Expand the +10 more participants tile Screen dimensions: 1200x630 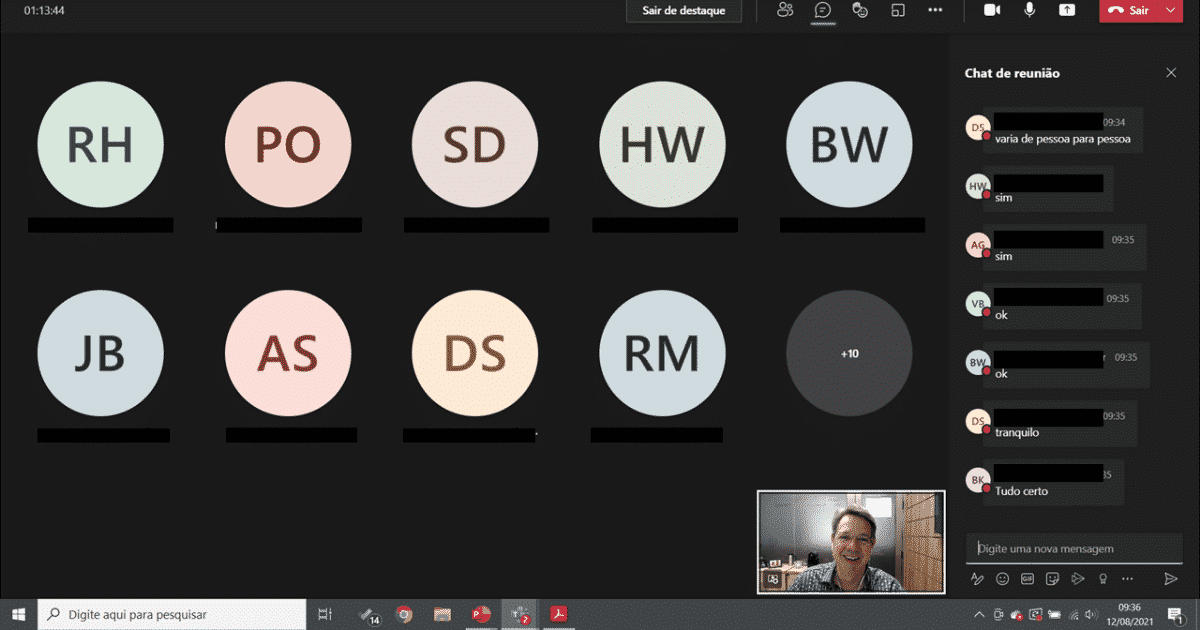tap(849, 354)
